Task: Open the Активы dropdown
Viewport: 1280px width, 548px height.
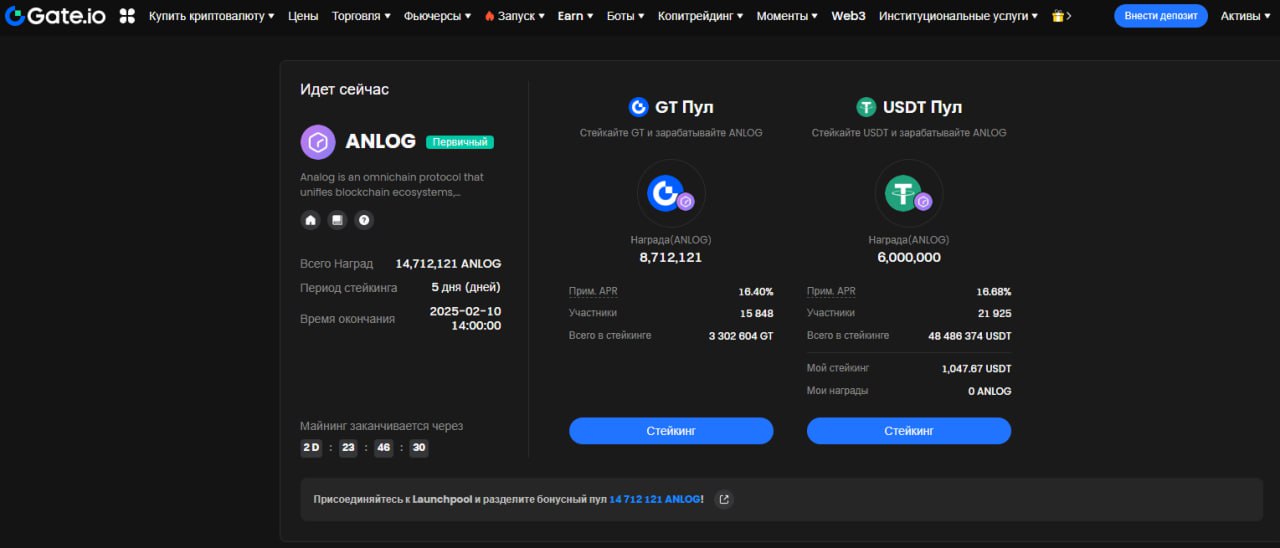Action: pos(1245,16)
